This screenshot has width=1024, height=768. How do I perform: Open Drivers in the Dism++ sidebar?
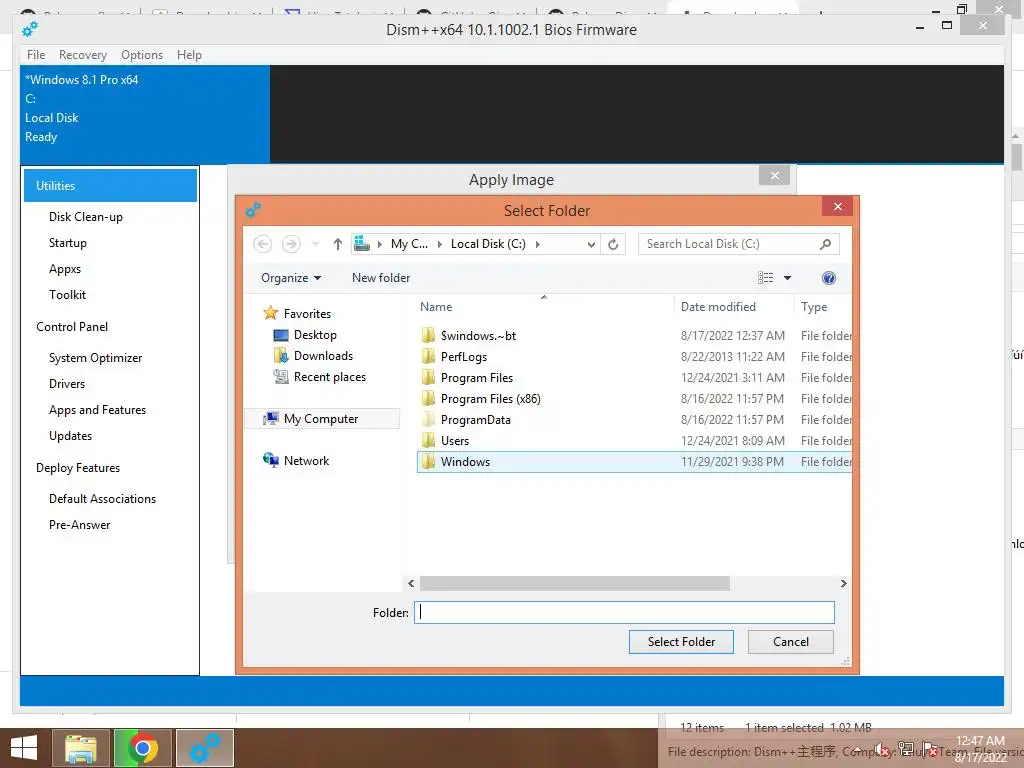tap(67, 384)
